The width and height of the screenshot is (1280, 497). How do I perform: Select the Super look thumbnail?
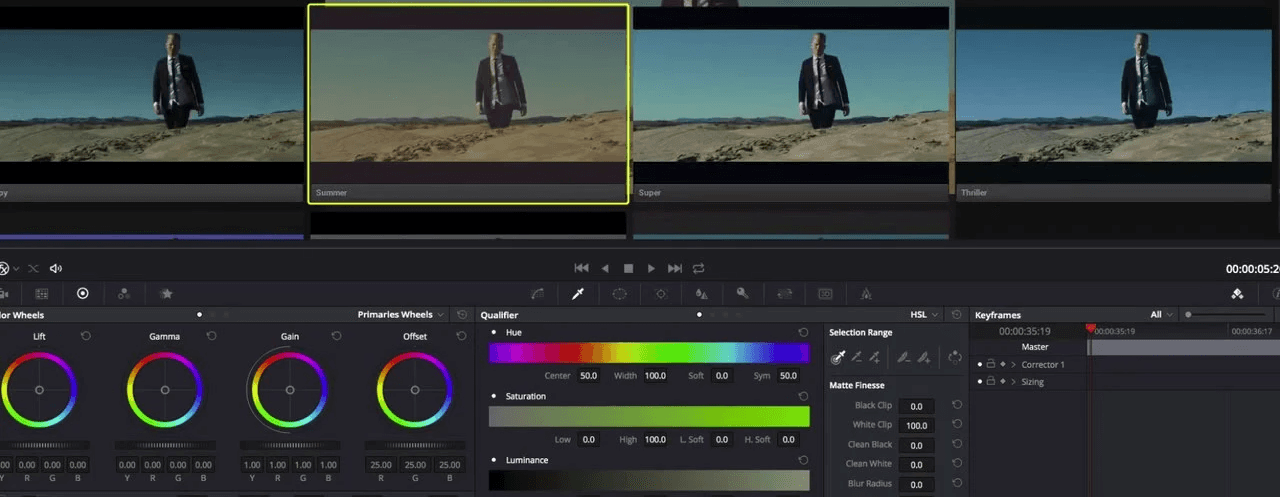click(x=790, y=104)
